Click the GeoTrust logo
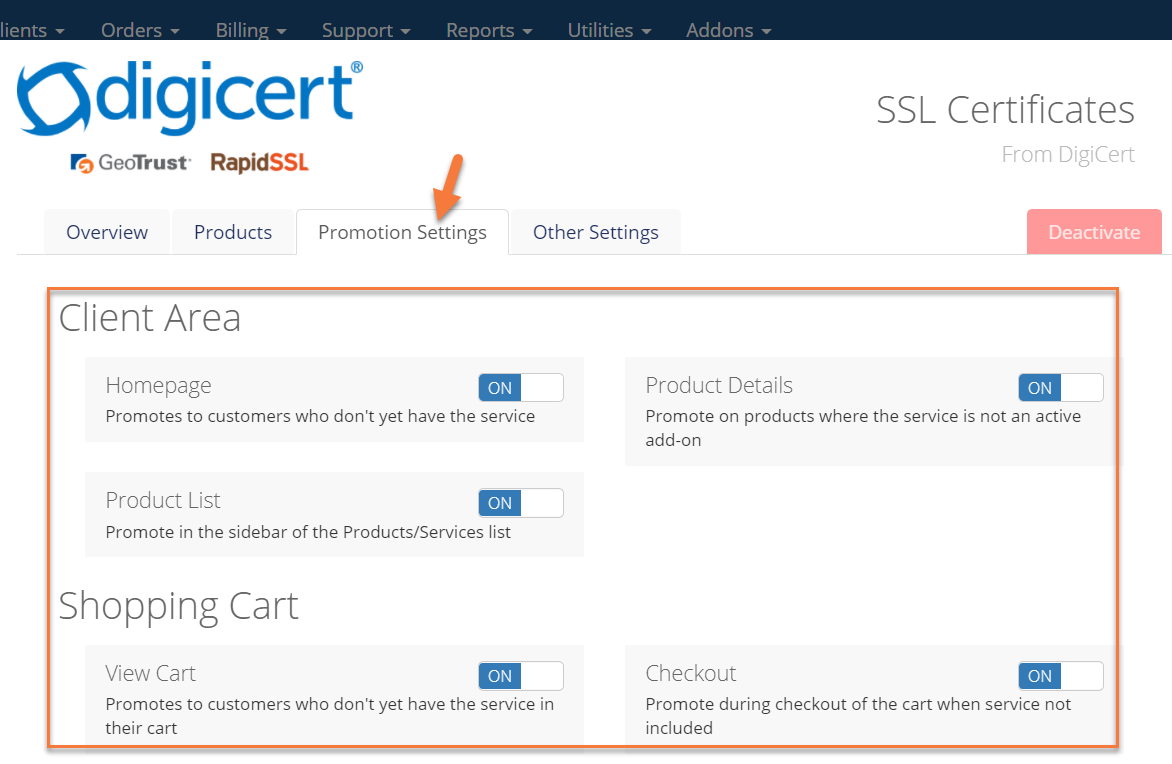Screen dimensions: 1172x764 pyautogui.click(x=130, y=162)
